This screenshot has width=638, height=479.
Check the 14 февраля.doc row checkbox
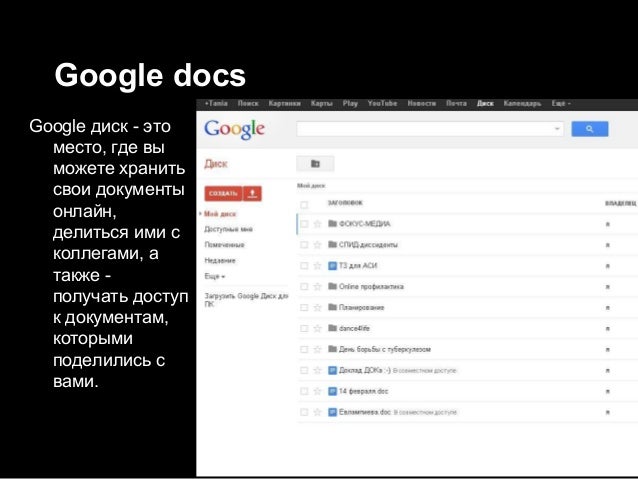click(x=304, y=392)
